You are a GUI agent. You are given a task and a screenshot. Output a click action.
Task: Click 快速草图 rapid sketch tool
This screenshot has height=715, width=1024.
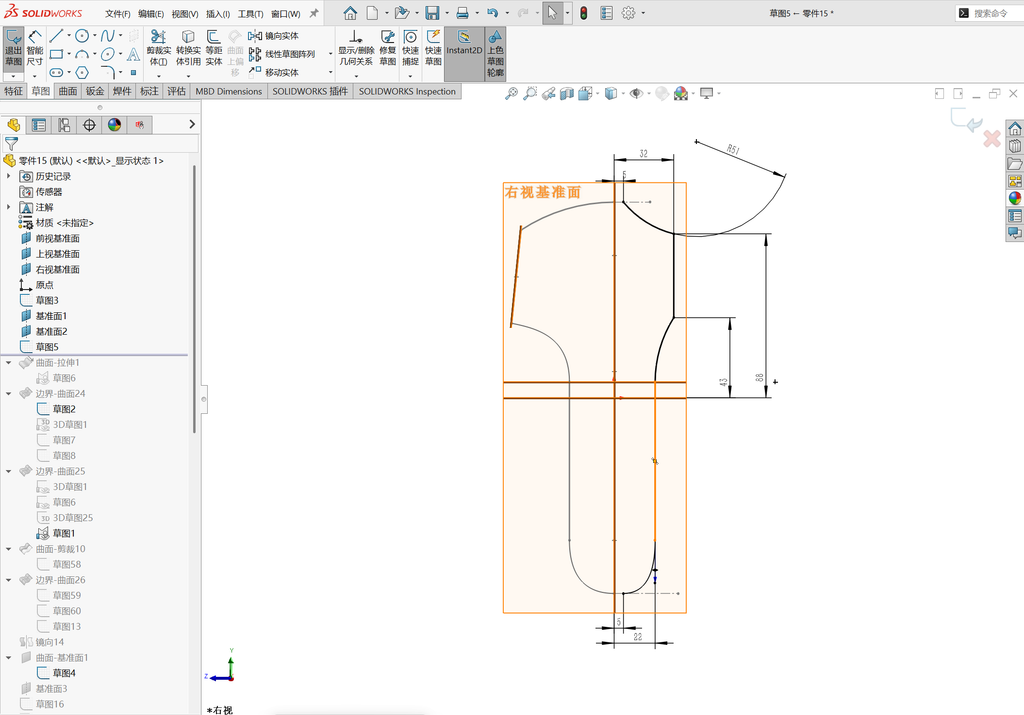pyautogui.click(x=433, y=49)
